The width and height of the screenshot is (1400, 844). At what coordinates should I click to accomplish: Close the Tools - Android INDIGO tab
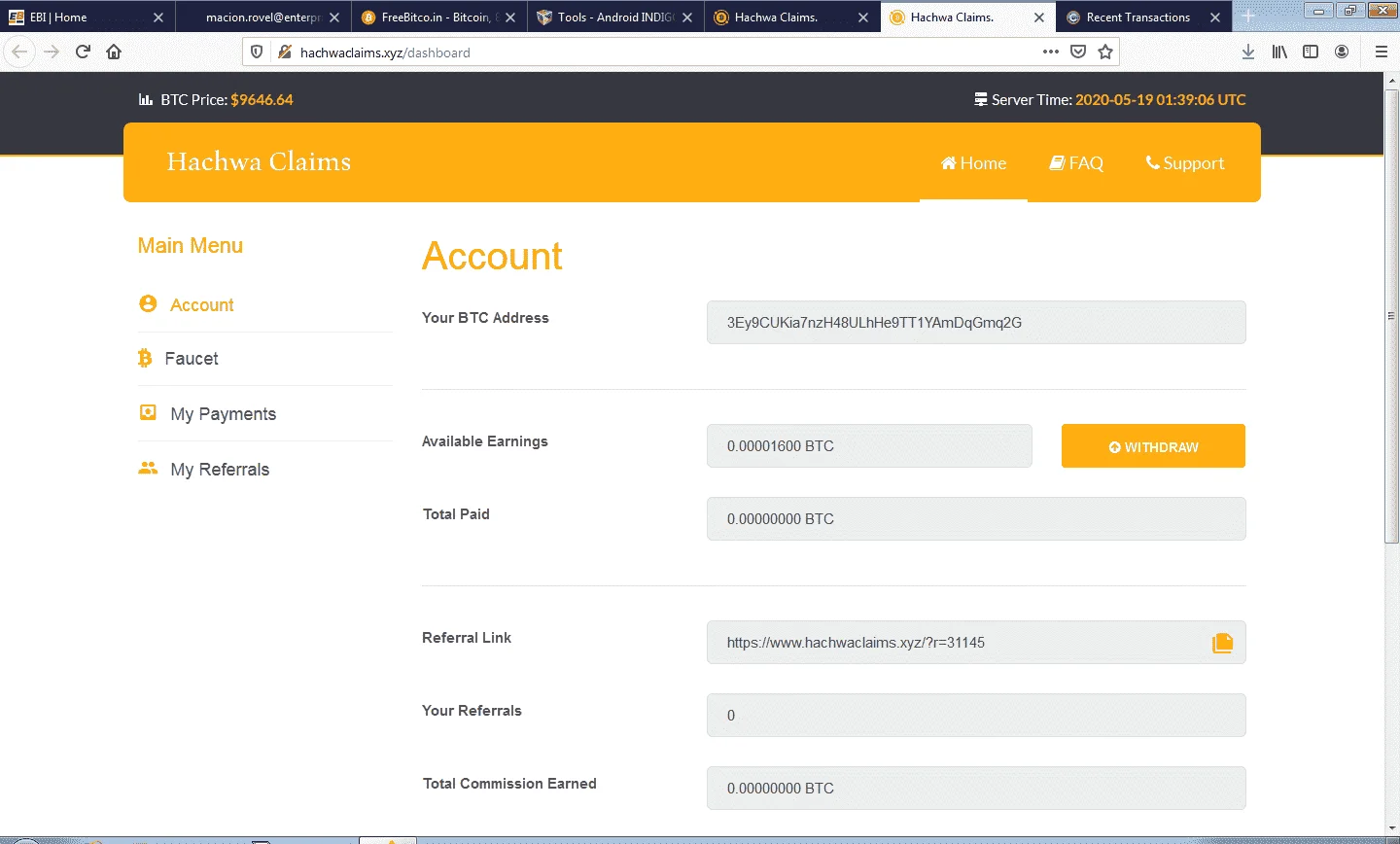pyautogui.click(x=686, y=18)
